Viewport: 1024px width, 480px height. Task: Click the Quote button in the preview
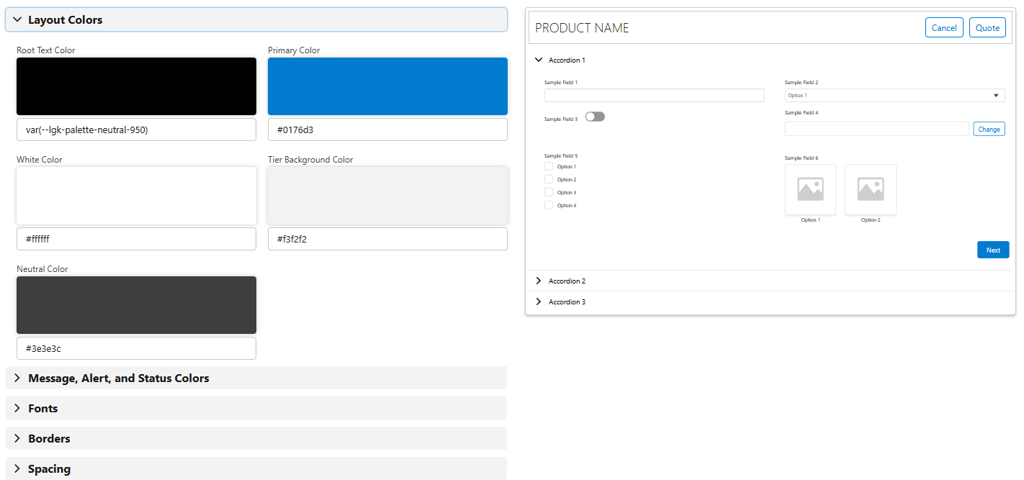coord(987,27)
